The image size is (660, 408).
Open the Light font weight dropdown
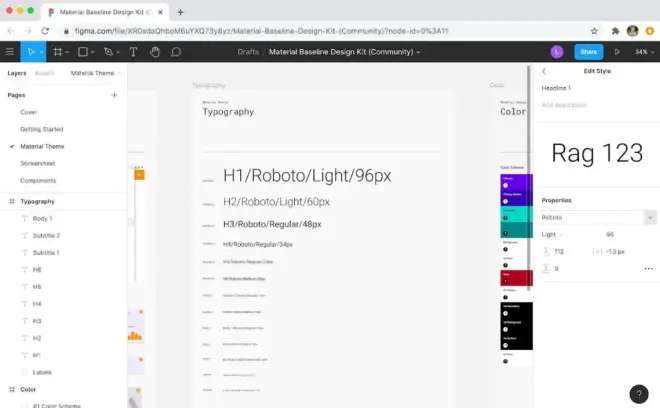pyautogui.click(x=552, y=235)
